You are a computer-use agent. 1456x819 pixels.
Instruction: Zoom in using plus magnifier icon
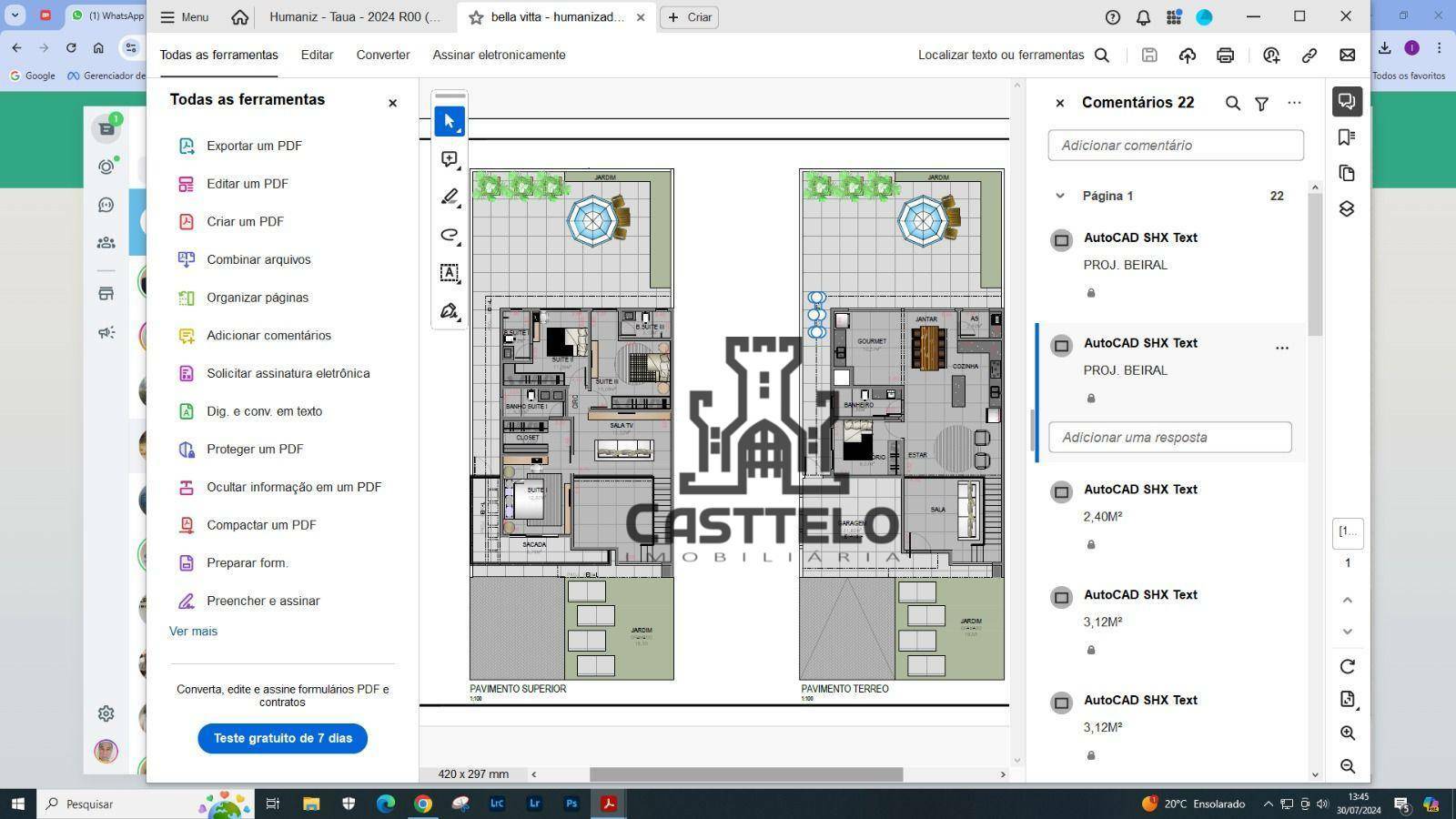(1348, 733)
